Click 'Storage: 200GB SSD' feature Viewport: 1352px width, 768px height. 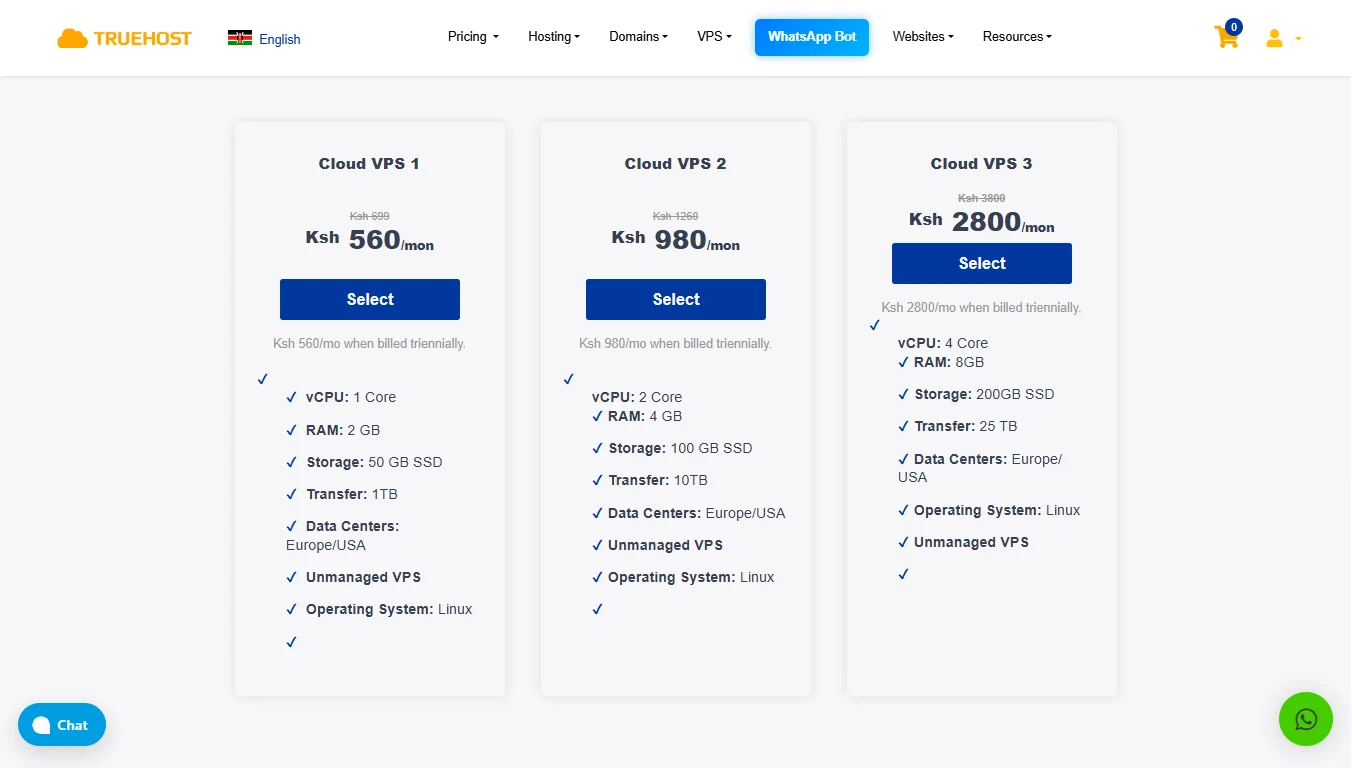click(x=984, y=394)
